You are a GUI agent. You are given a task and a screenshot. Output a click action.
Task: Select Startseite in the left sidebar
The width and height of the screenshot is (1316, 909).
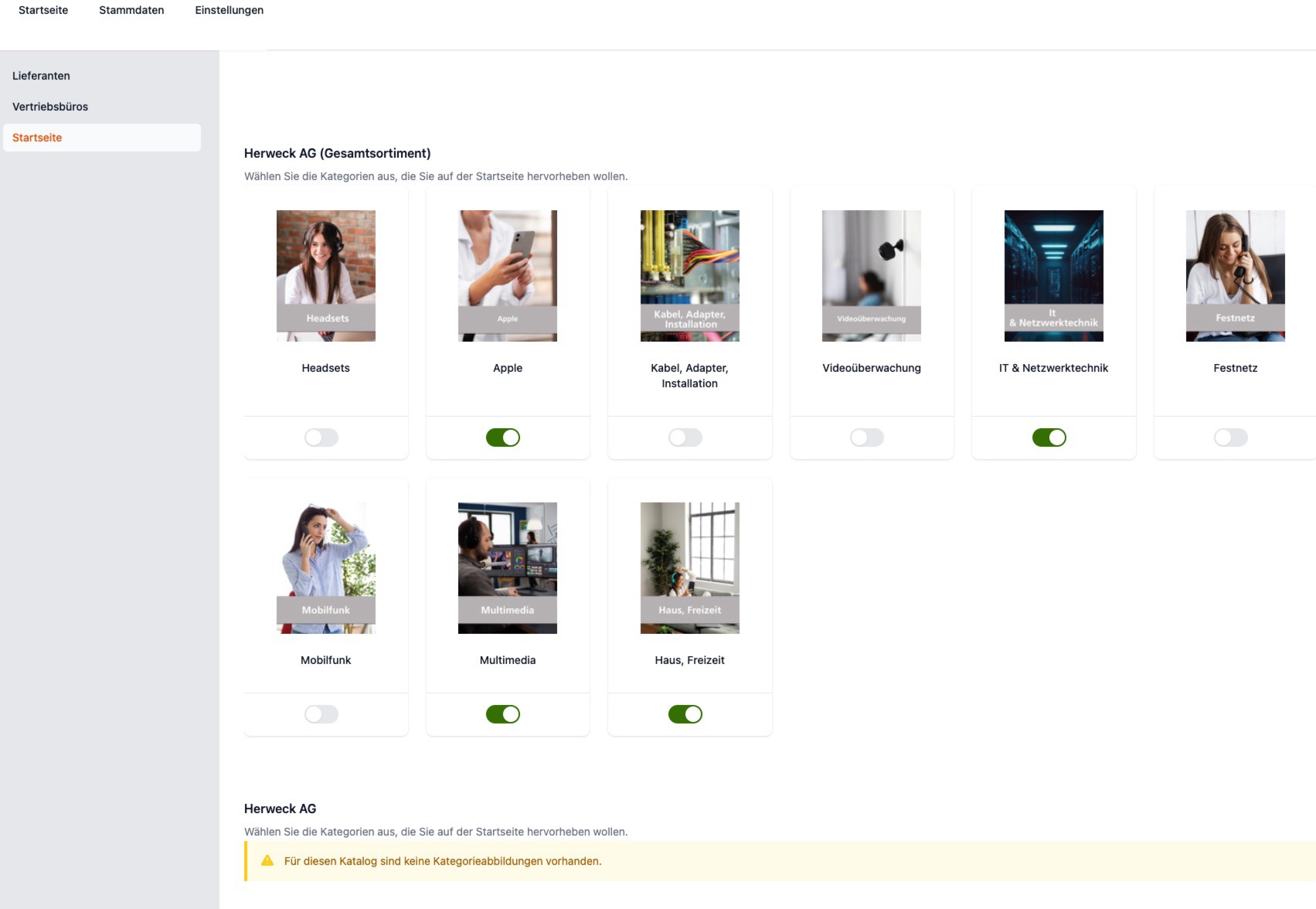(x=37, y=137)
